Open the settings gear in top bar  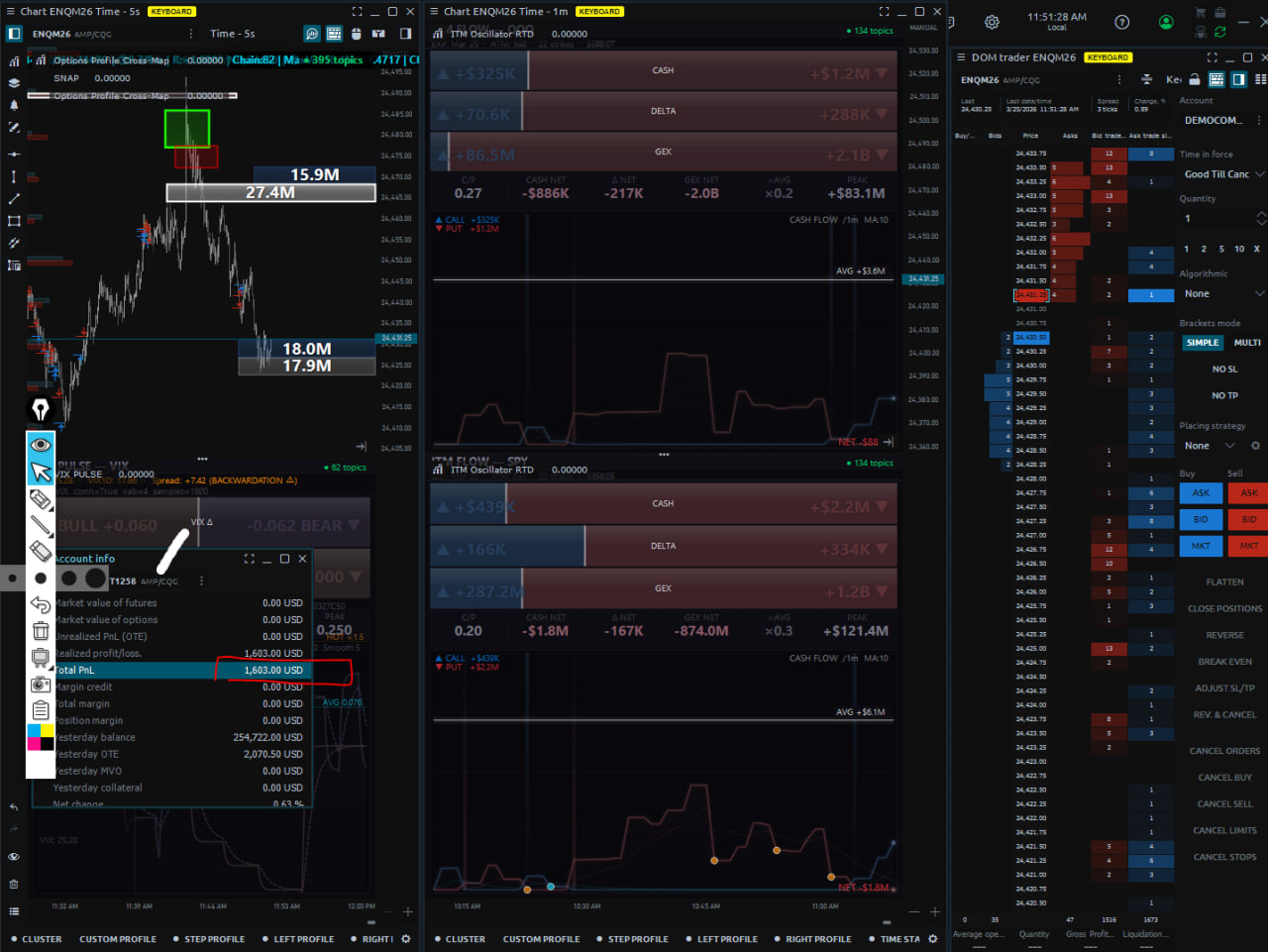[992, 22]
